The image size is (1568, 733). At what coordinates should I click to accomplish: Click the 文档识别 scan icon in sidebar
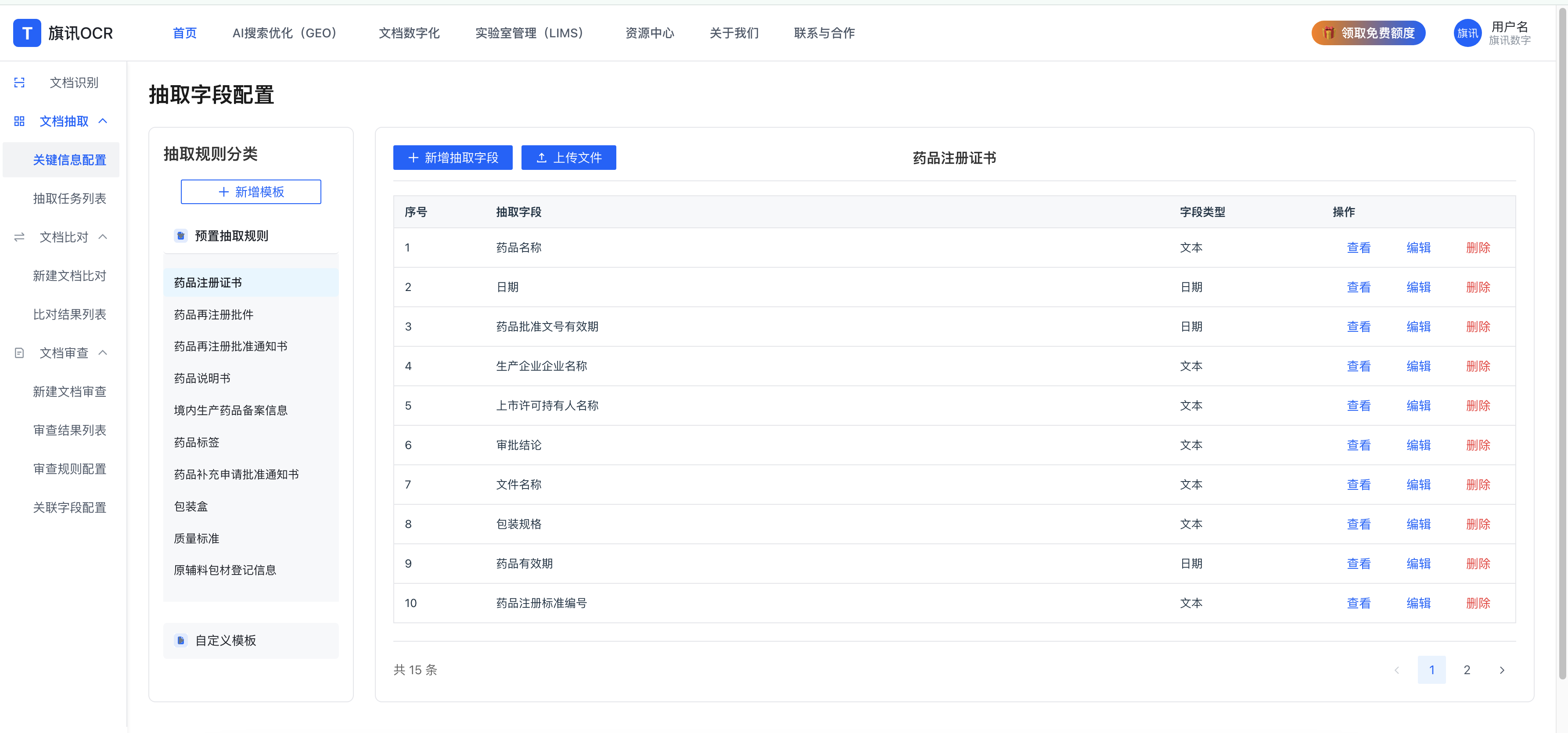point(19,83)
